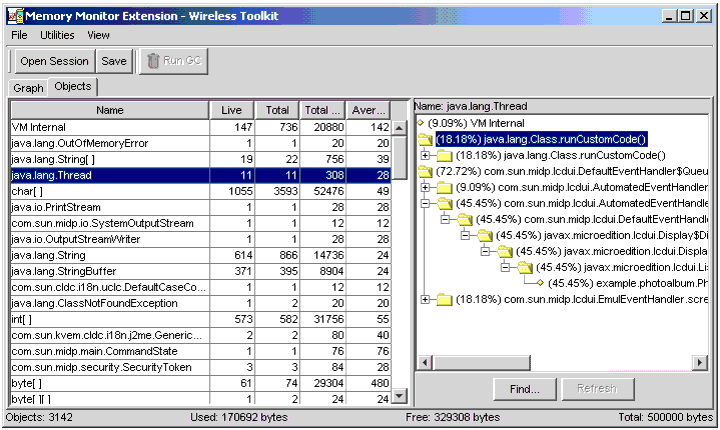Click folder icon of EmulEventHandler.scre node
Image resolution: width=720 pixels, height=430 pixels.
click(444, 300)
